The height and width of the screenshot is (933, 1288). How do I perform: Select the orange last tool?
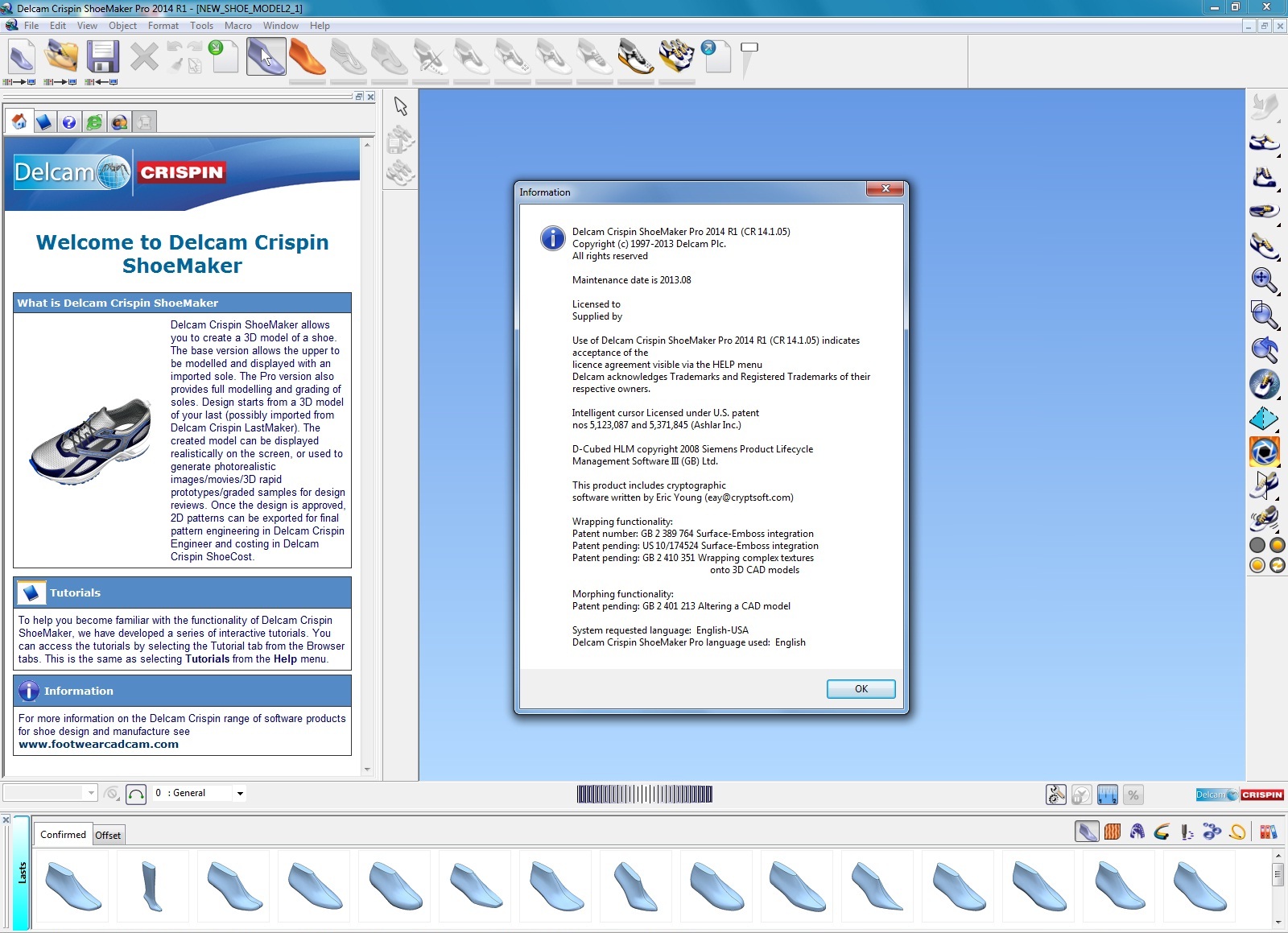coord(307,57)
